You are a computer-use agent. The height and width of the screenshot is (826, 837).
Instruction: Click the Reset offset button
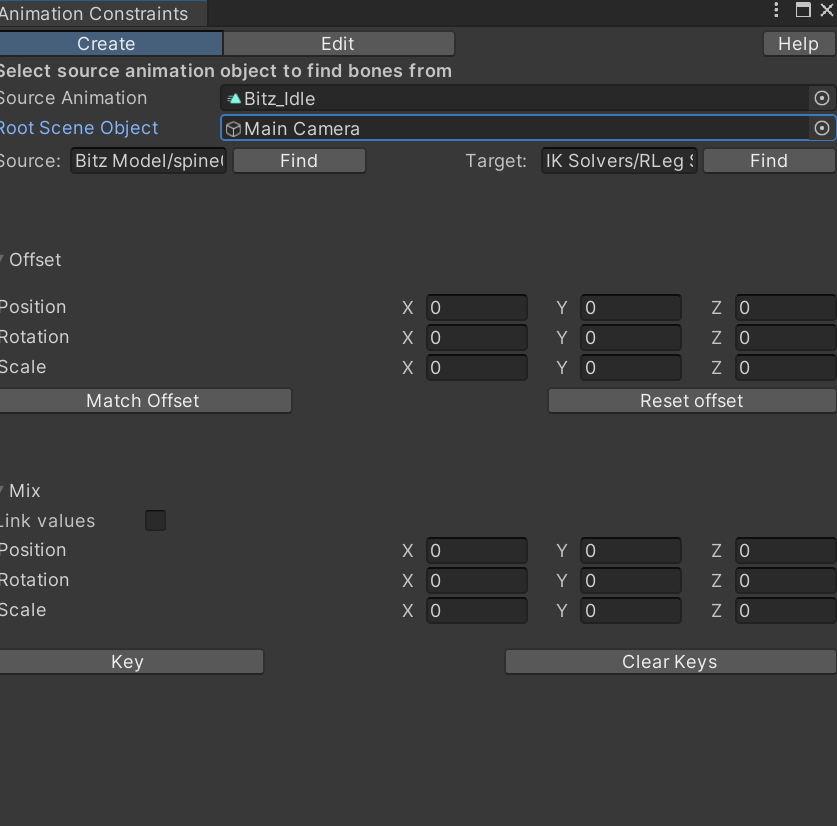pos(692,400)
